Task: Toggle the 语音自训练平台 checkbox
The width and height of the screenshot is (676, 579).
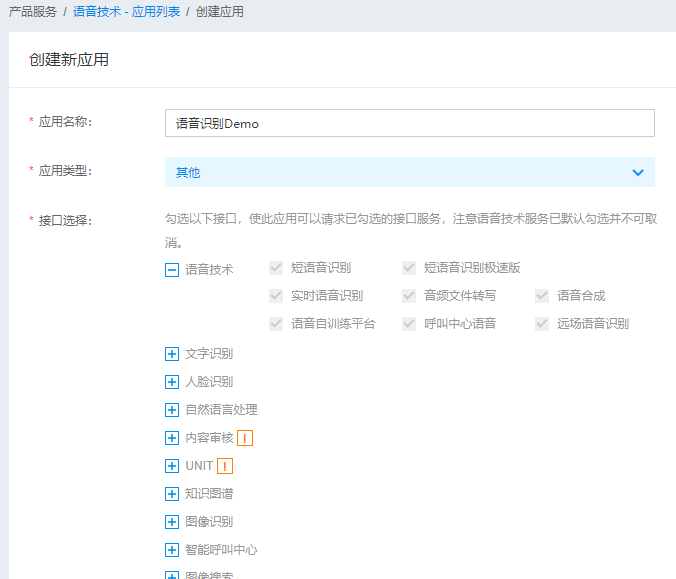Action: click(x=276, y=324)
